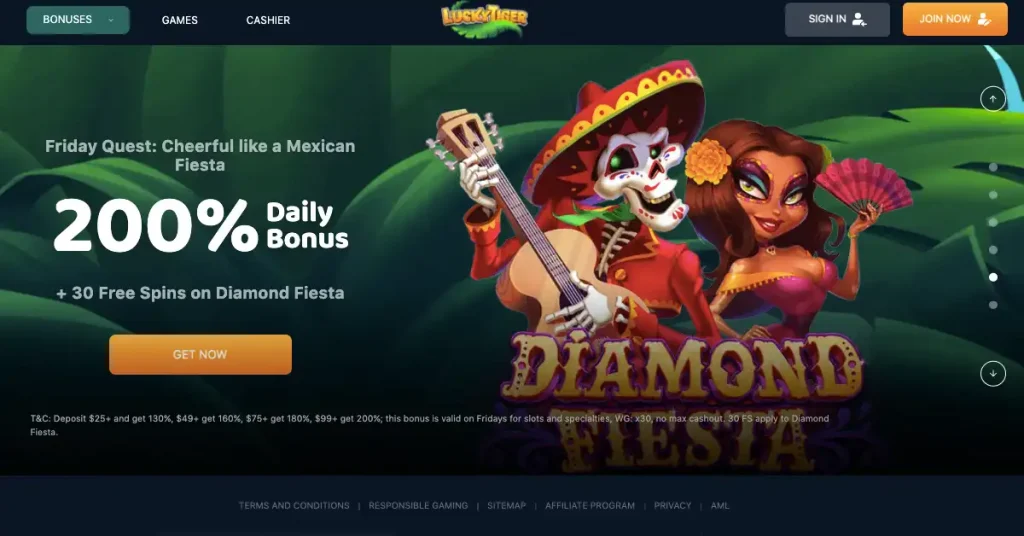Viewport: 1024px width, 536px height.
Task: Select the second carousel dot indicator
Action: (x=993, y=195)
